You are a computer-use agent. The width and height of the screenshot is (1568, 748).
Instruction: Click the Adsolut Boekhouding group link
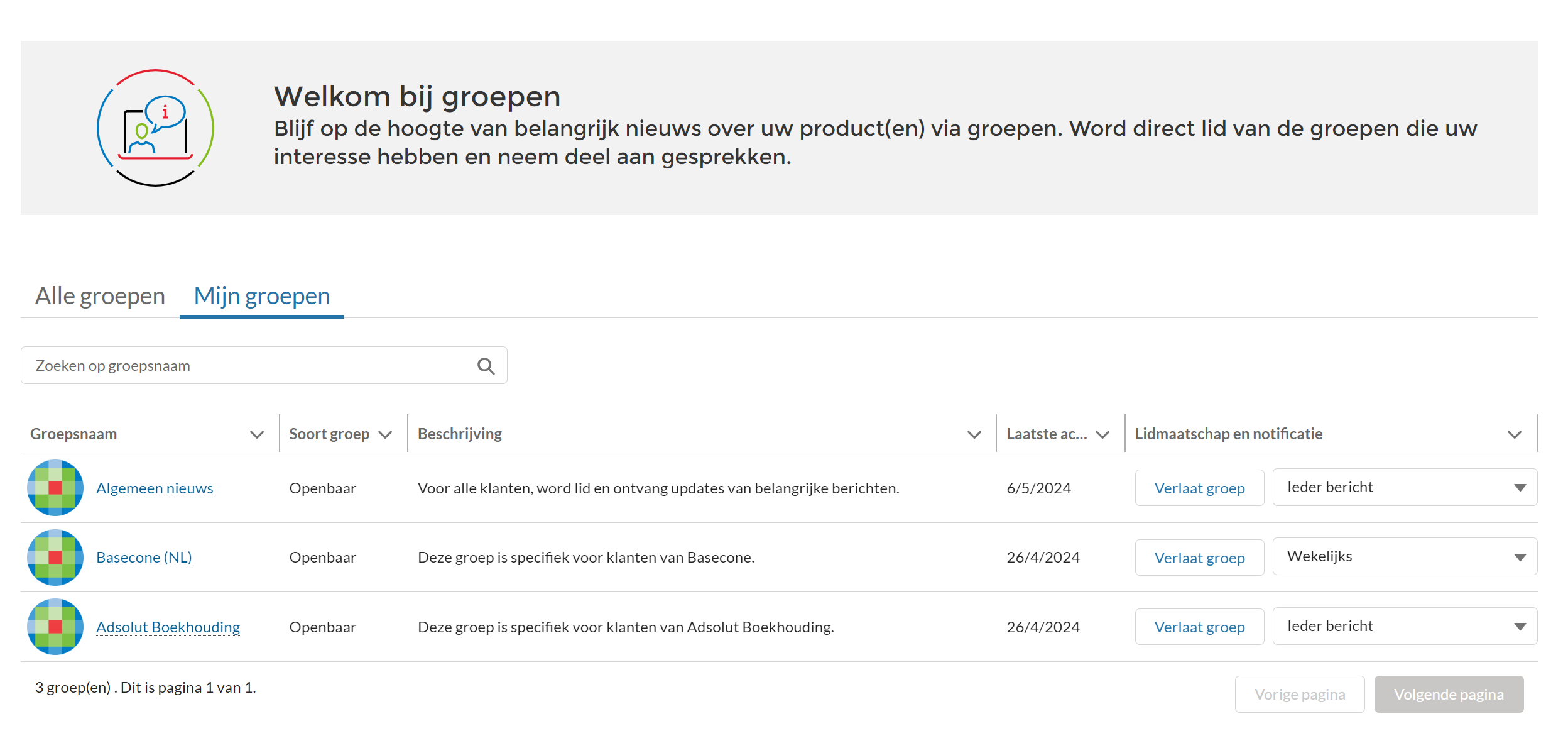pos(168,627)
